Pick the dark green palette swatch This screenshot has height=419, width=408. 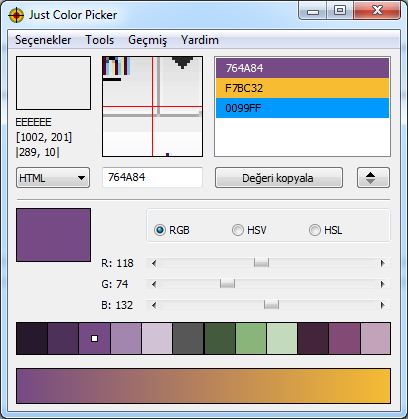pyautogui.click(x=219, y=338)
